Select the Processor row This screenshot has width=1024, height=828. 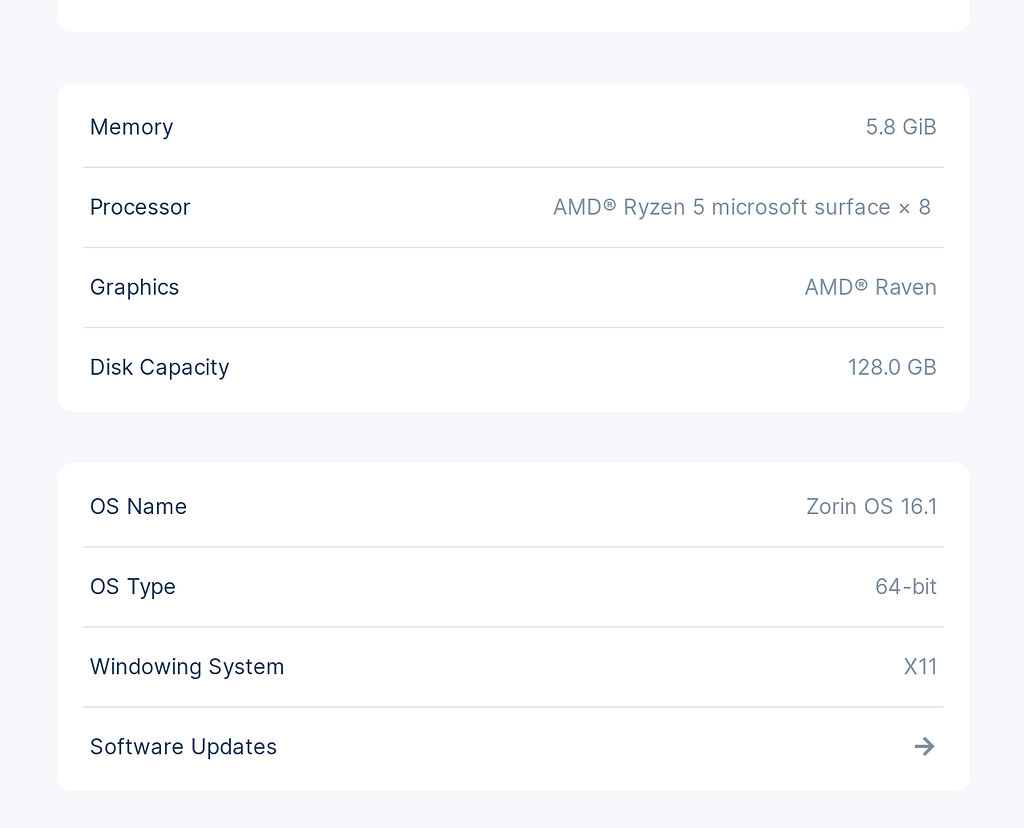[x=512, y=207]
